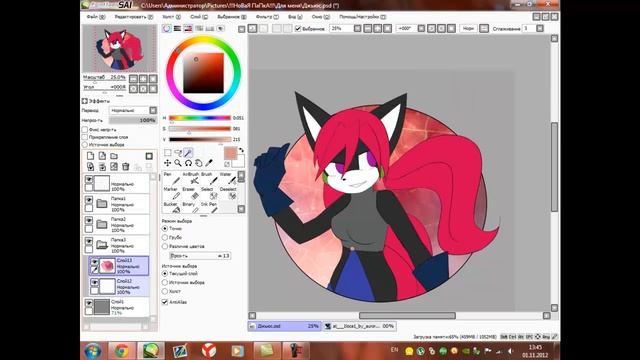Viewport: 640px width, 360px height.
Task: Activate the magic wand tool
Action: point(188,153)
